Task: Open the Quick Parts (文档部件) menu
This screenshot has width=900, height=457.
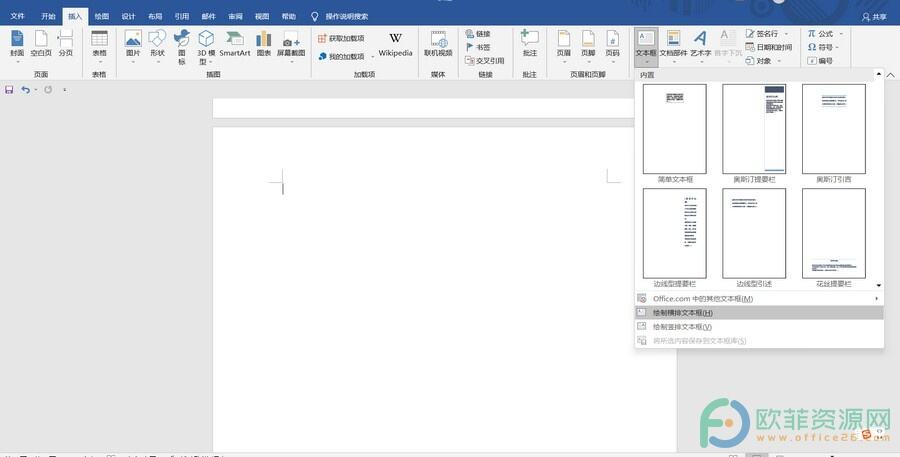Action: click(x=673, y=46)
